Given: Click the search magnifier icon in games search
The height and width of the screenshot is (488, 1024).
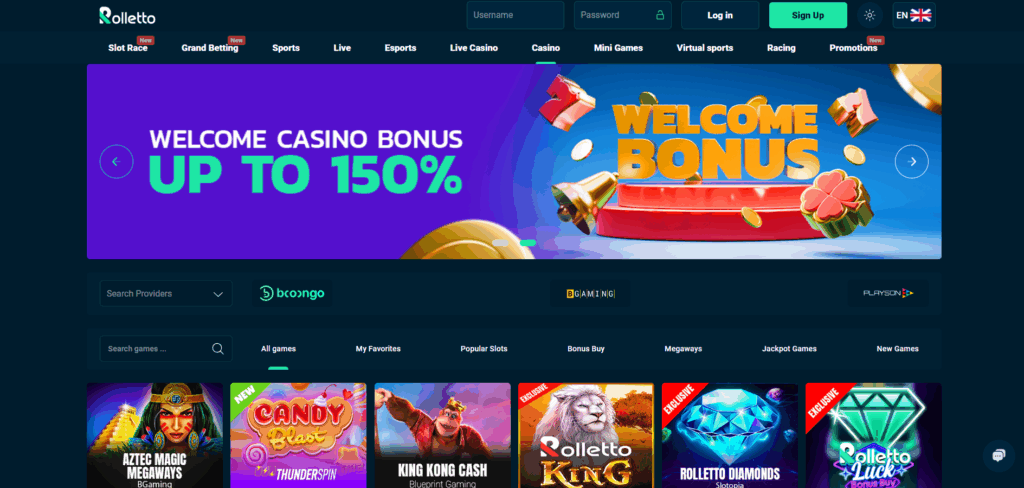Looking at the screenshot, I should (x=218, y=349).
